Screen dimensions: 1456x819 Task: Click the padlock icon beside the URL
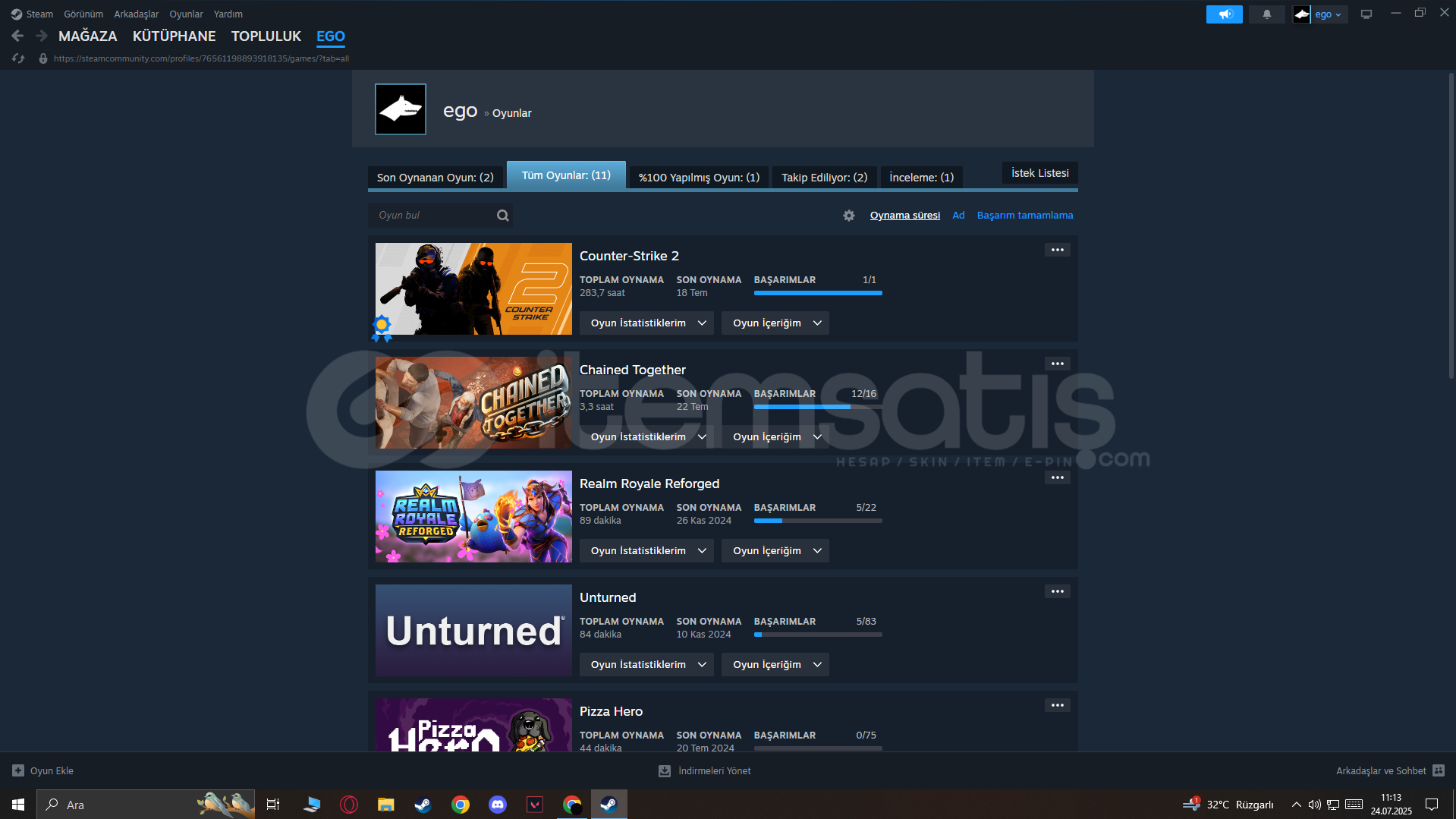(x=43, y=58)
